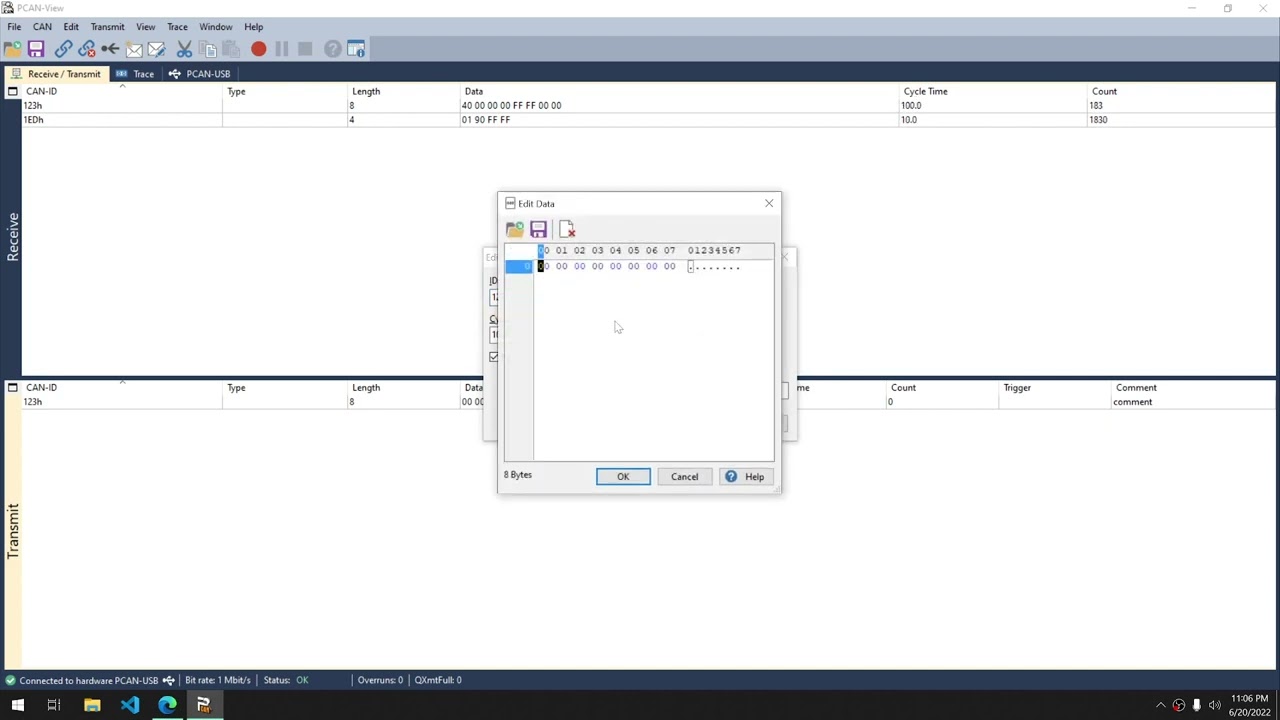Confirm Edit Data with the OK button
The image size is (1280, 720).
(623, 477)
